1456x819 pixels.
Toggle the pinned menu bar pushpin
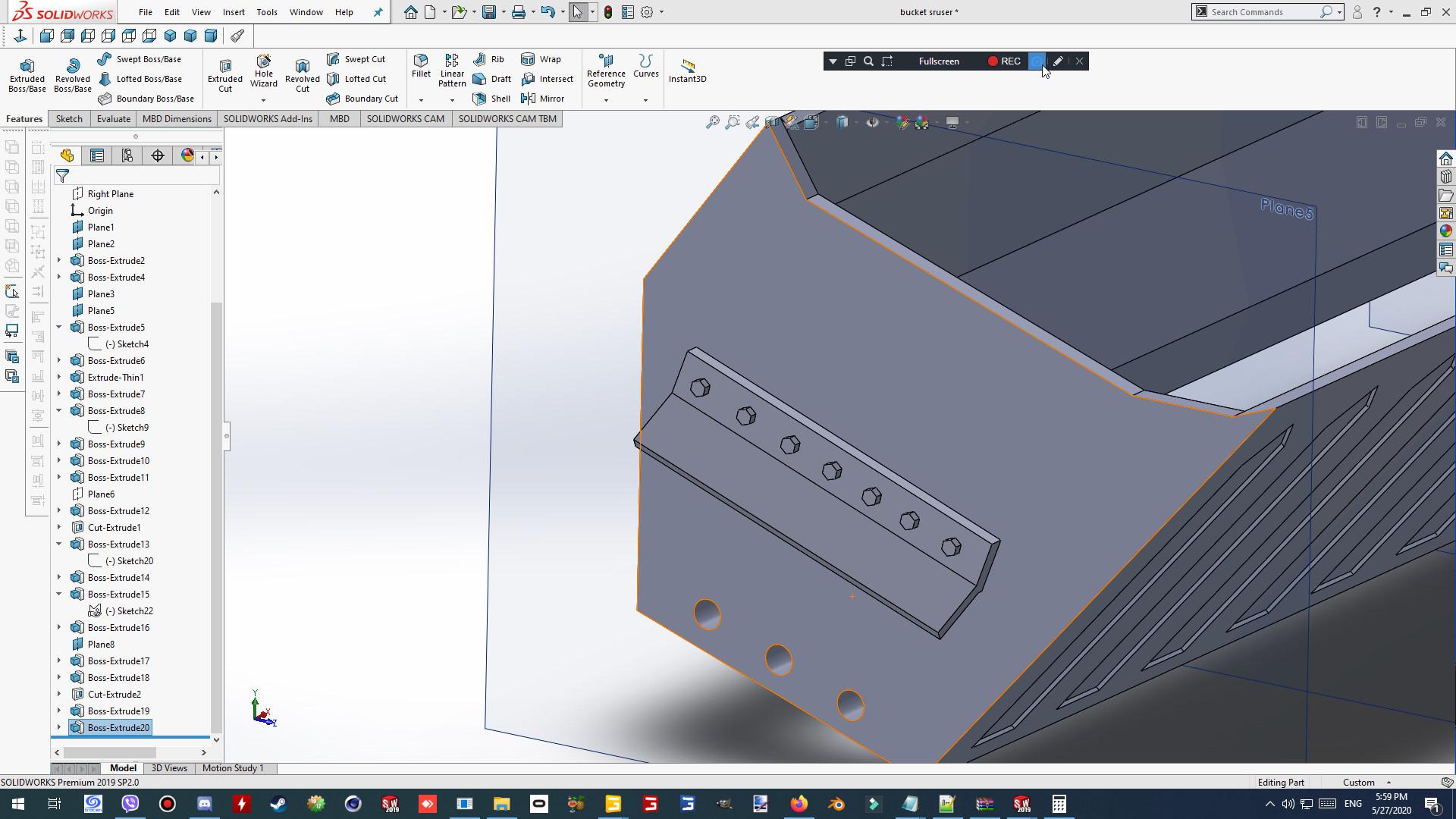pyautogui.click(x=378, y=12)
